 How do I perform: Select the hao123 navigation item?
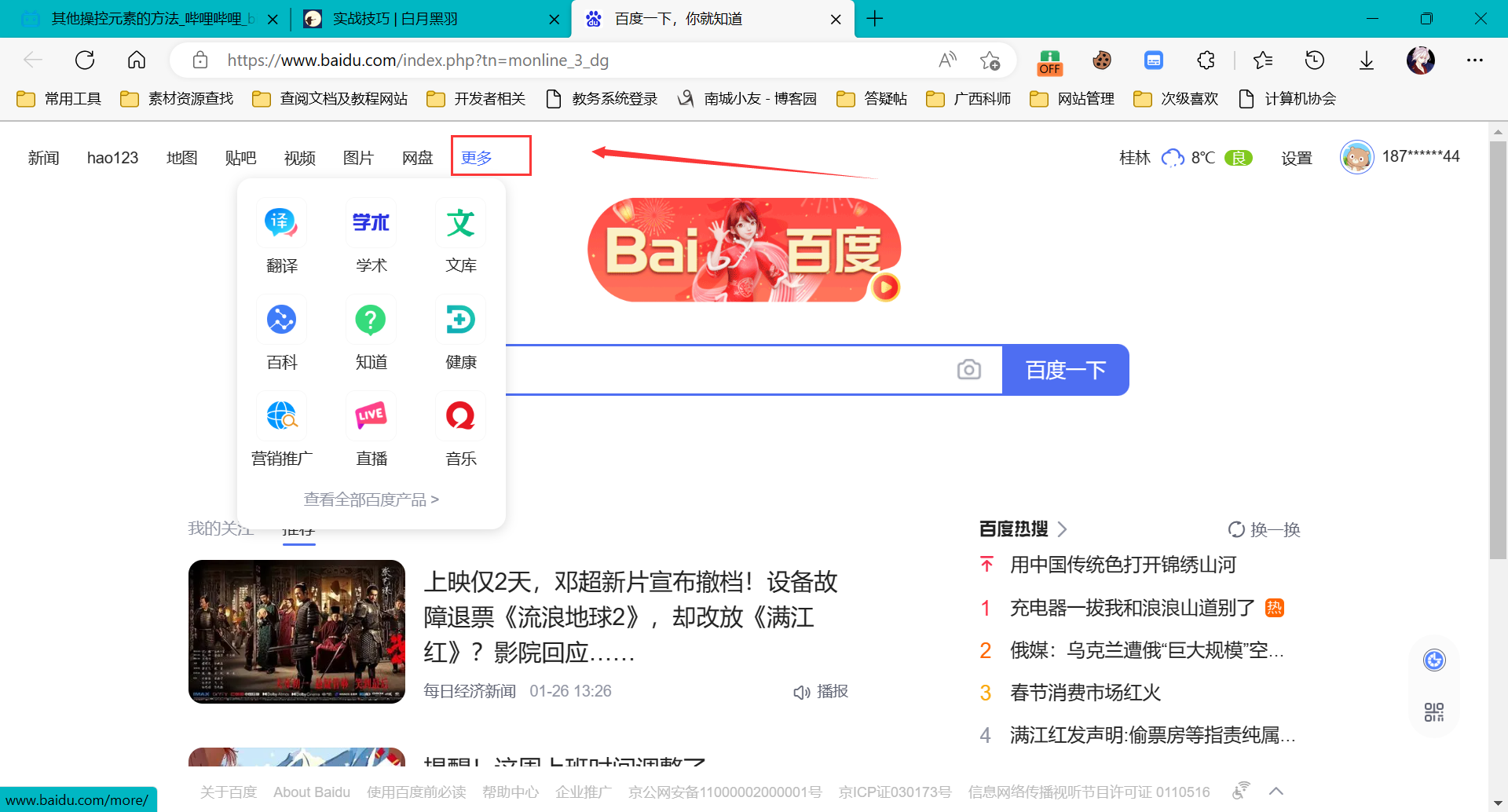(x=112, y=158)
